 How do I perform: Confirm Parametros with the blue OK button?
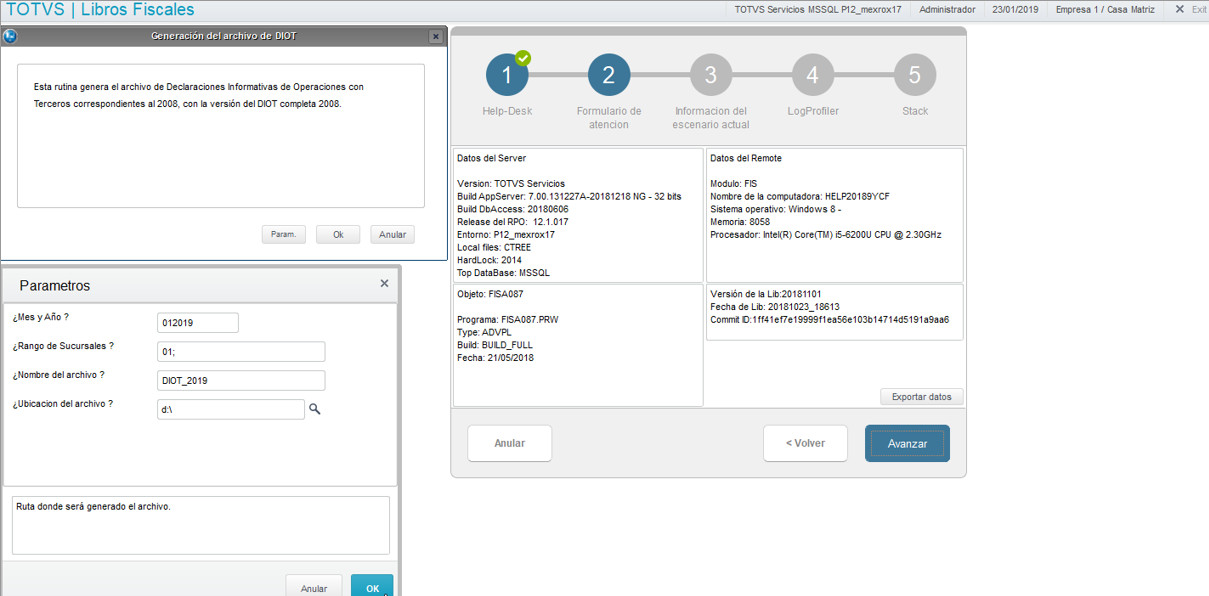point(372,588)
